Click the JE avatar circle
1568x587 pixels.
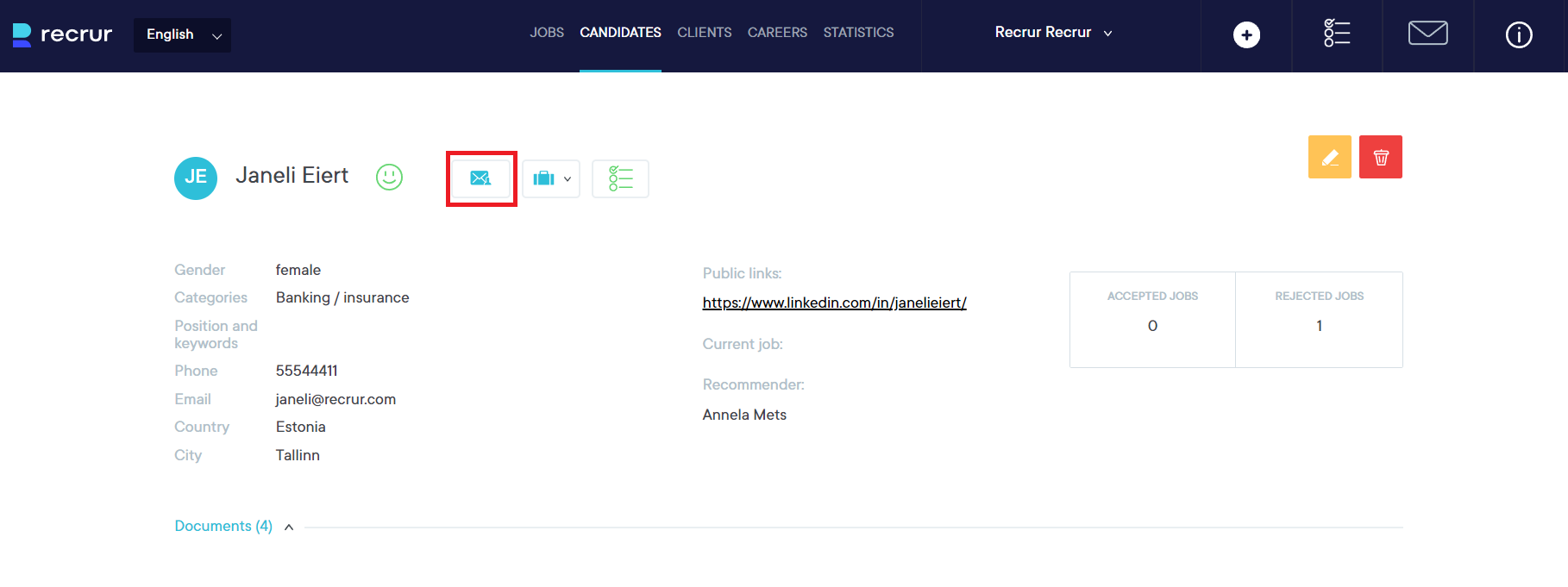(x=196, y=178)
